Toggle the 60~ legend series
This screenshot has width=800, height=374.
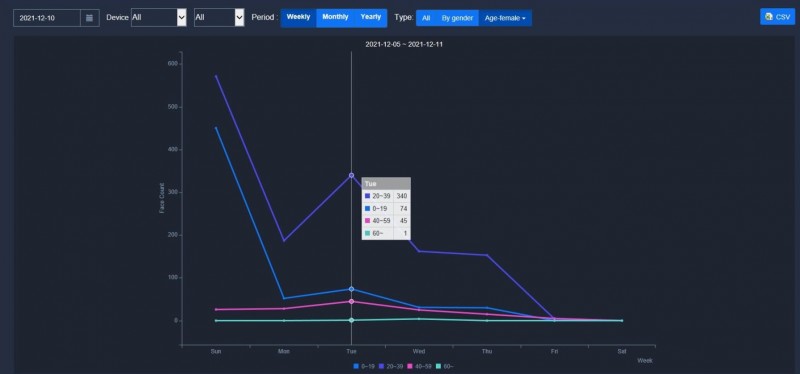pyautogui.click(x=445, y=366)
